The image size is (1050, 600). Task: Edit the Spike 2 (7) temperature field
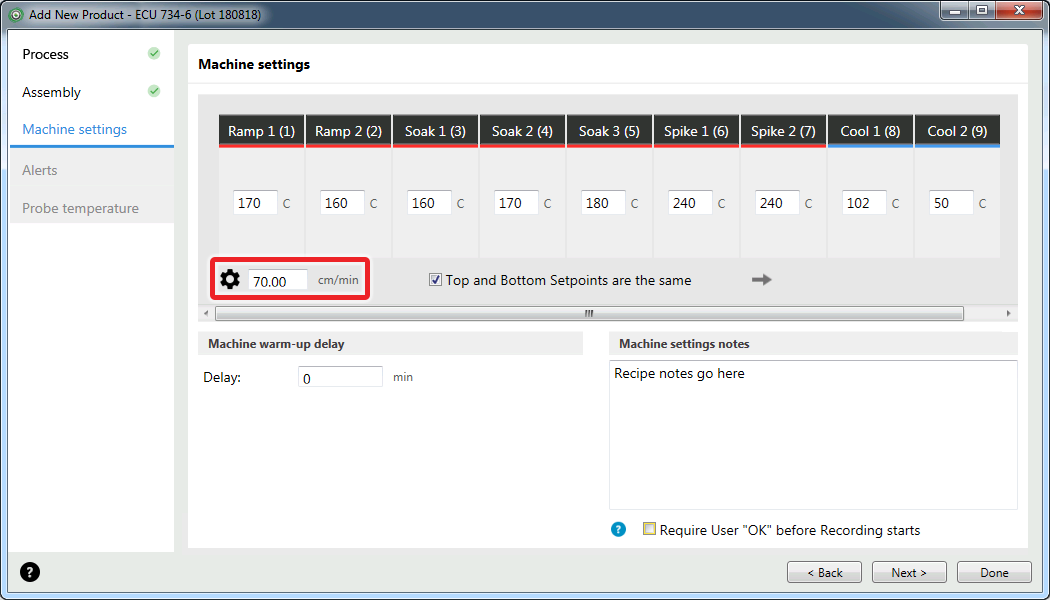[x=777, y=203]
